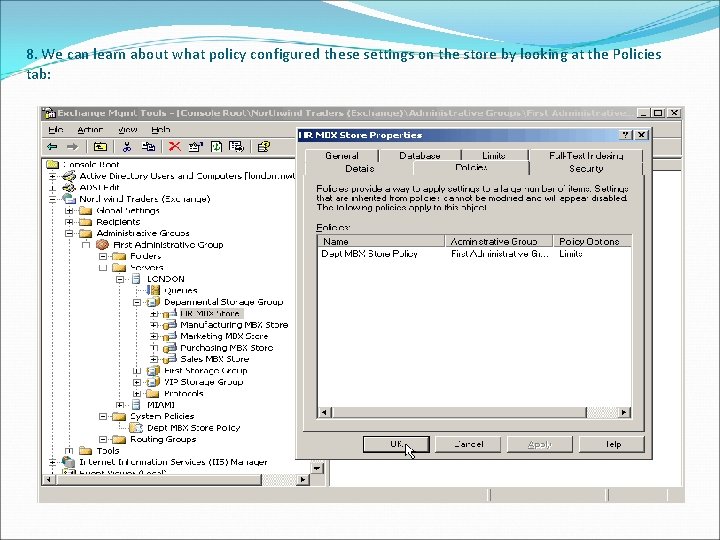
Task: Collapse the System Policies node
Action: (x=103, y=416)
